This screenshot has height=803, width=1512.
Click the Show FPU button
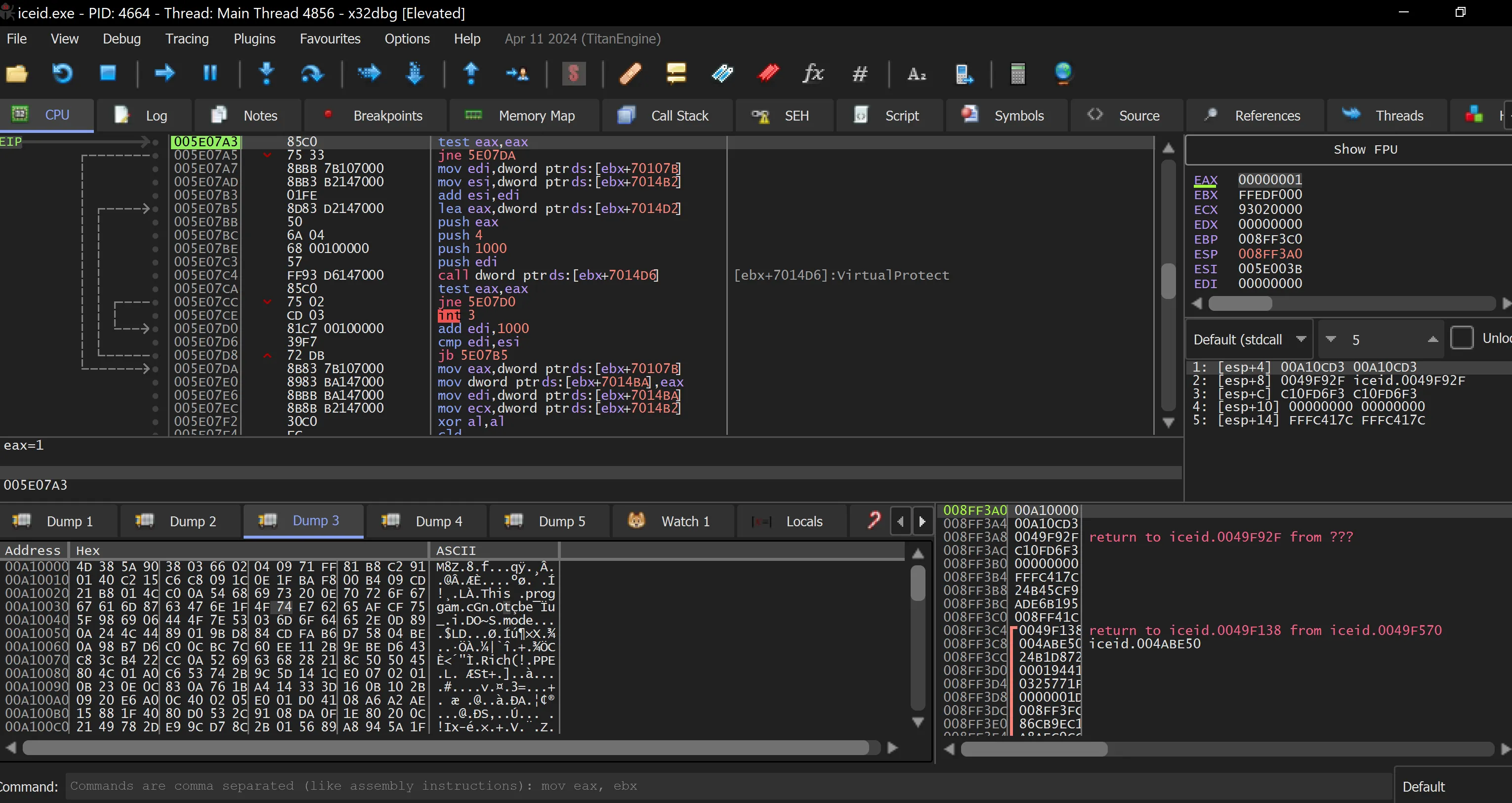(1349, 150)
